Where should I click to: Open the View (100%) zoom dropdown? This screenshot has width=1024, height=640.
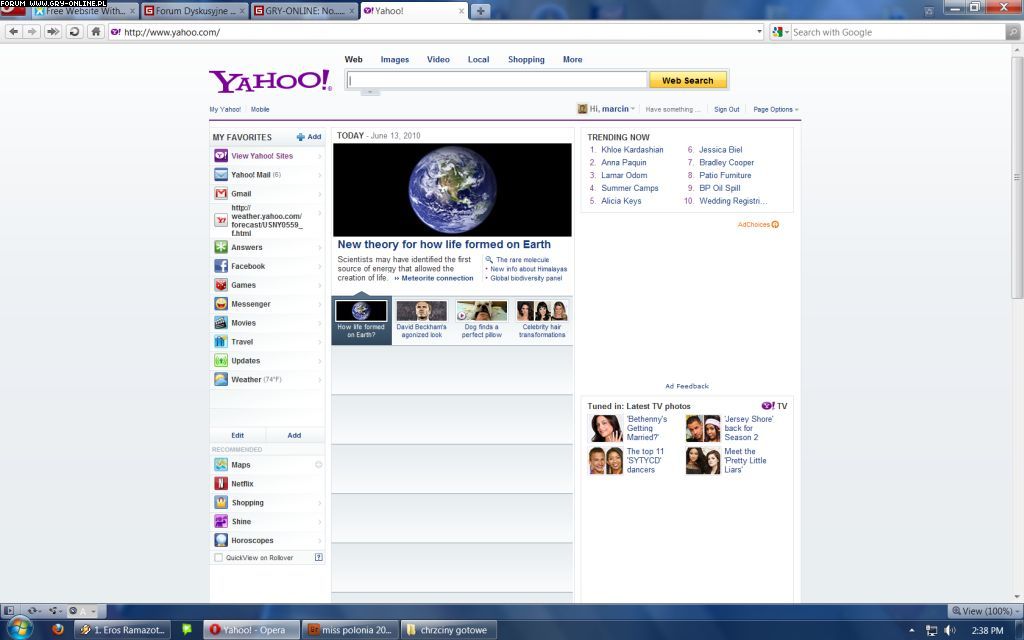(983, 611)
